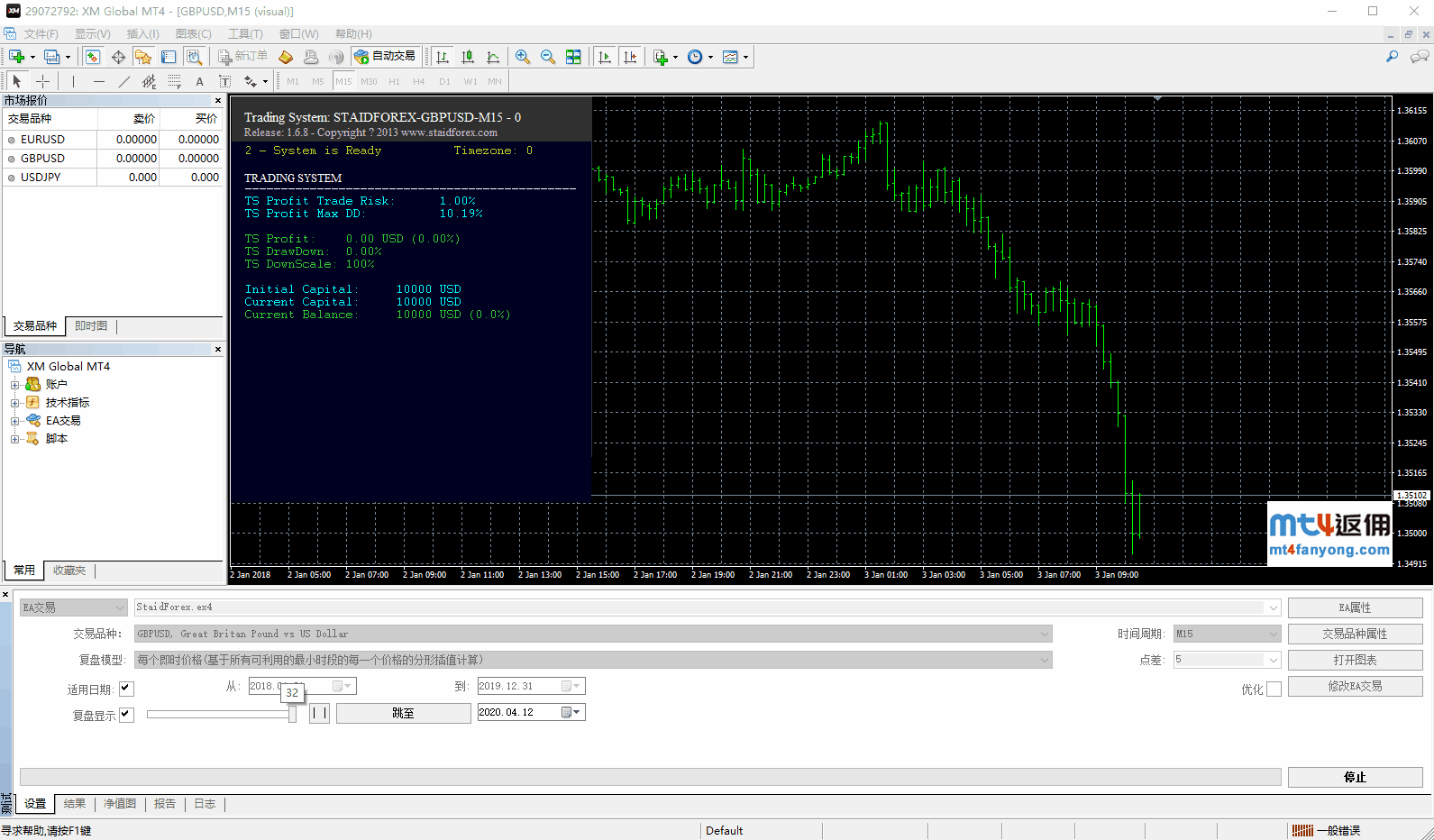1434x840 pixels.
Task: Uncheck the 适用日期 checkbox
Action: 126,689
